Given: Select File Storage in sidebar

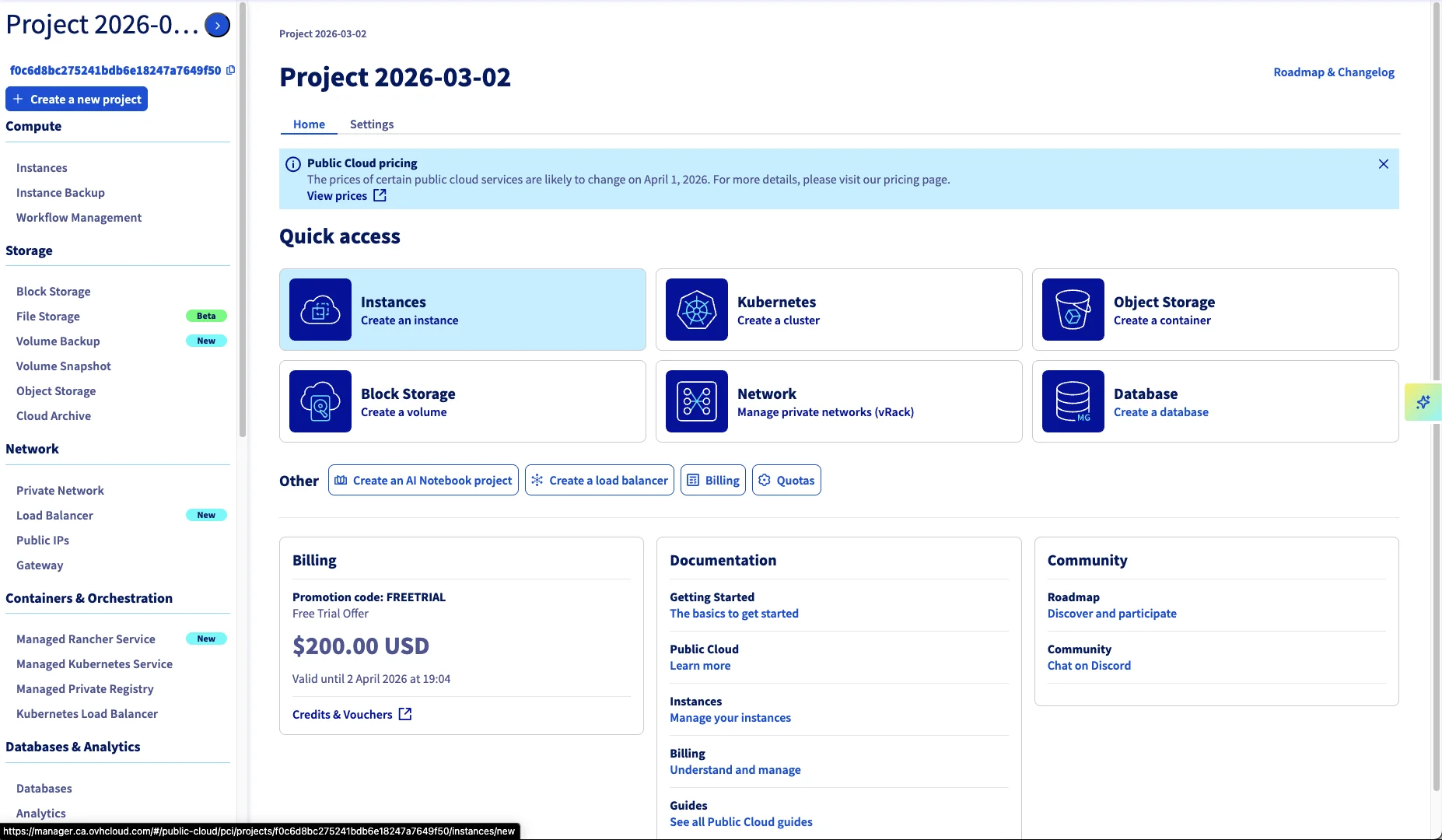Looking at the screenshot, I should (48, 317).
